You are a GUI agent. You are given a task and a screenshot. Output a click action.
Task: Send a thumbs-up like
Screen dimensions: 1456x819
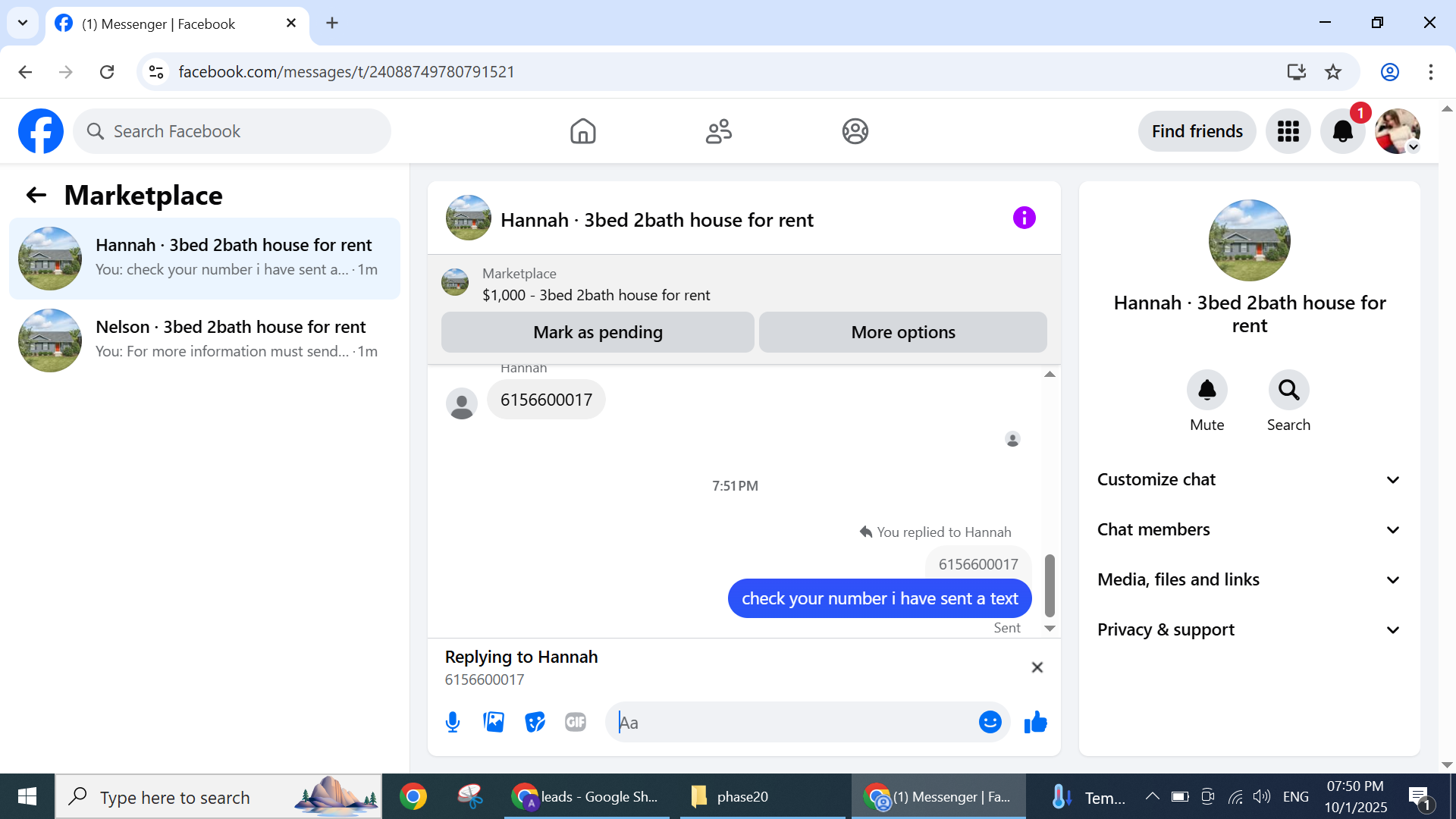tap(1035, 722)
